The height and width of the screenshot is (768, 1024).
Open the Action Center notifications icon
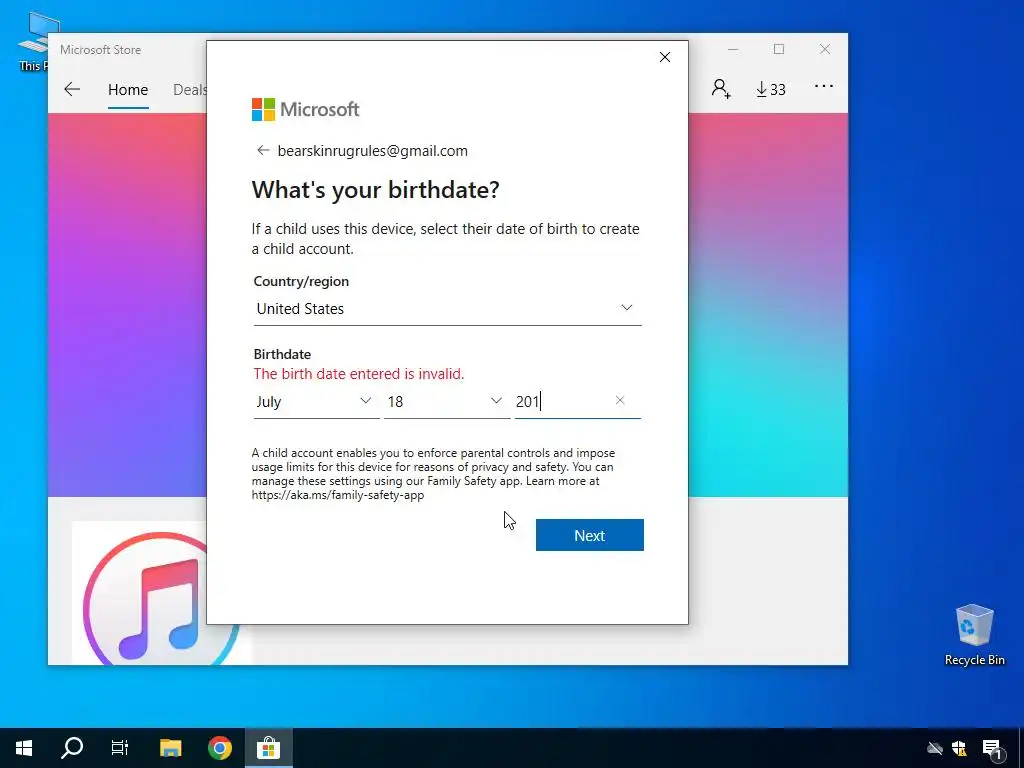[993, 749]
